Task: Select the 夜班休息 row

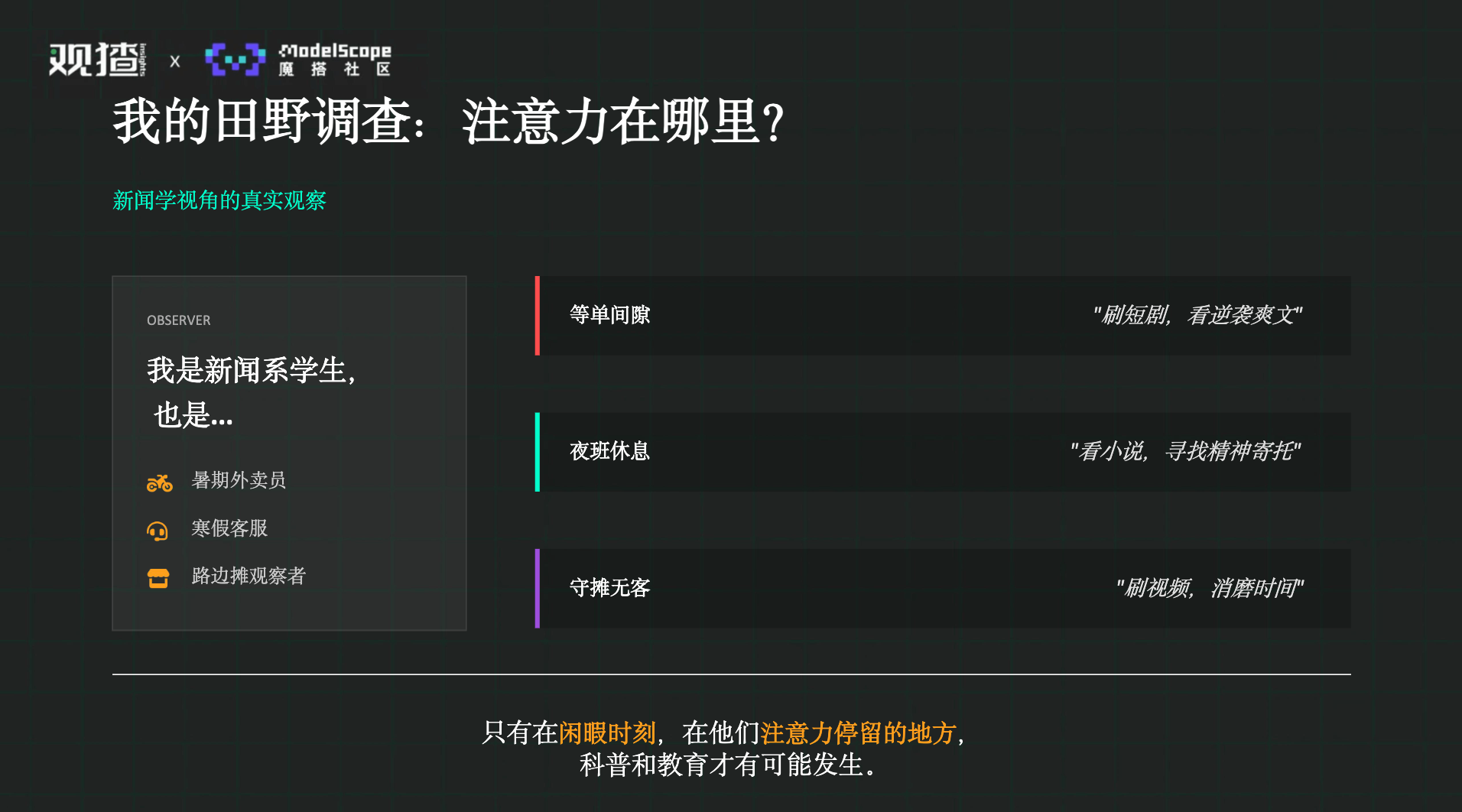Action: click(943, 452)
